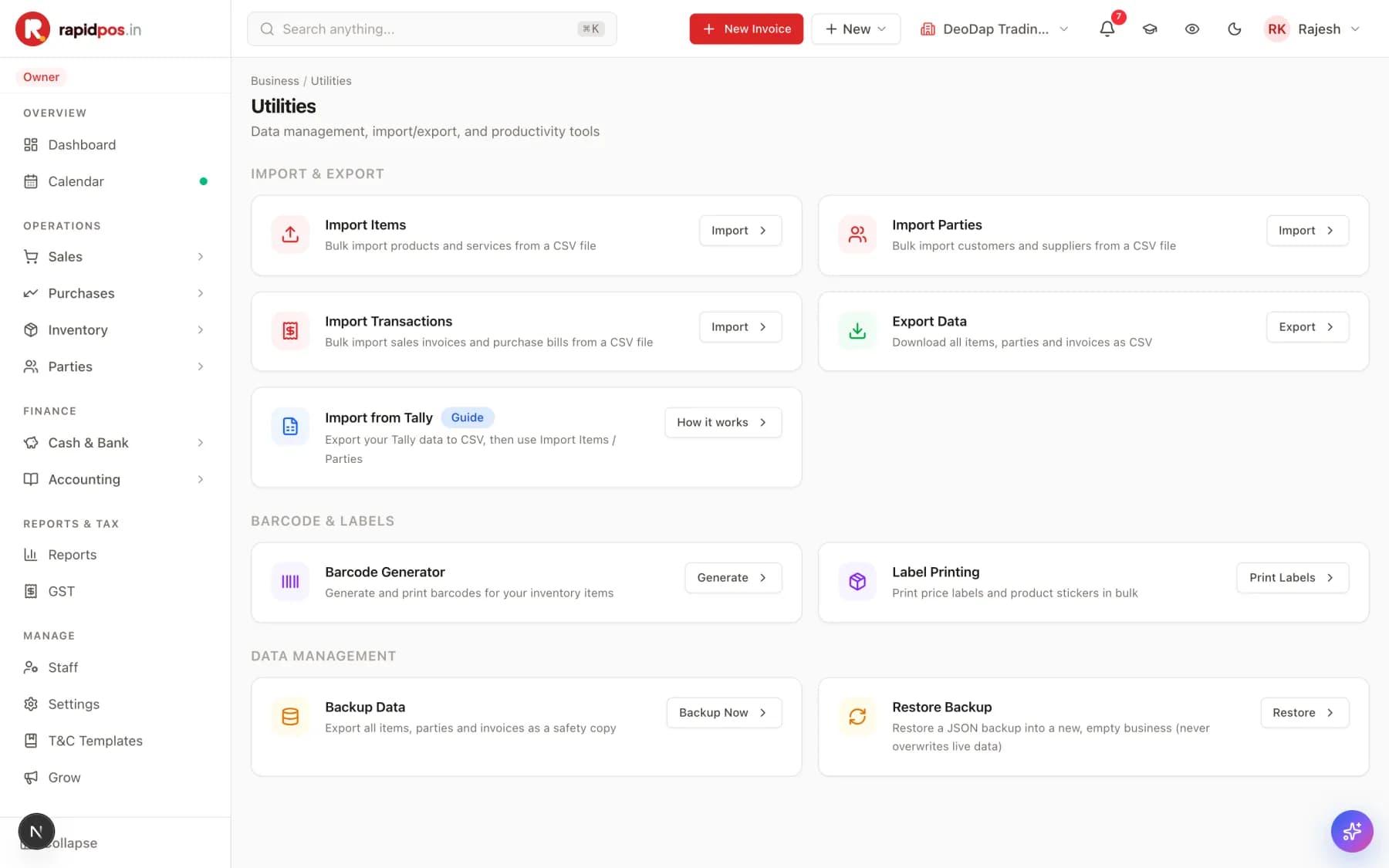
Task: Expand the Accounting menu chevron
Action: (201, 480)
